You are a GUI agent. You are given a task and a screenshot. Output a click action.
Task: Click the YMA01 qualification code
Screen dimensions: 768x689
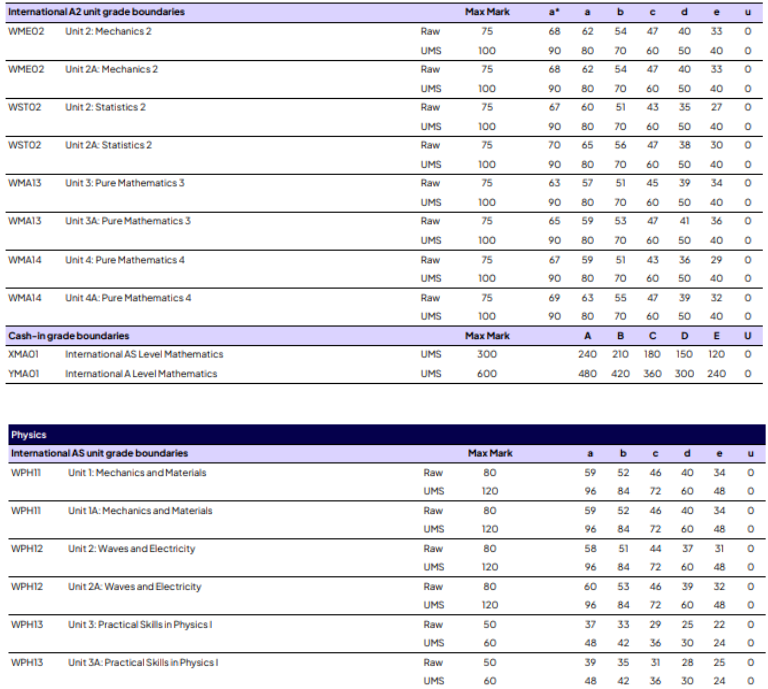(25, 374)
